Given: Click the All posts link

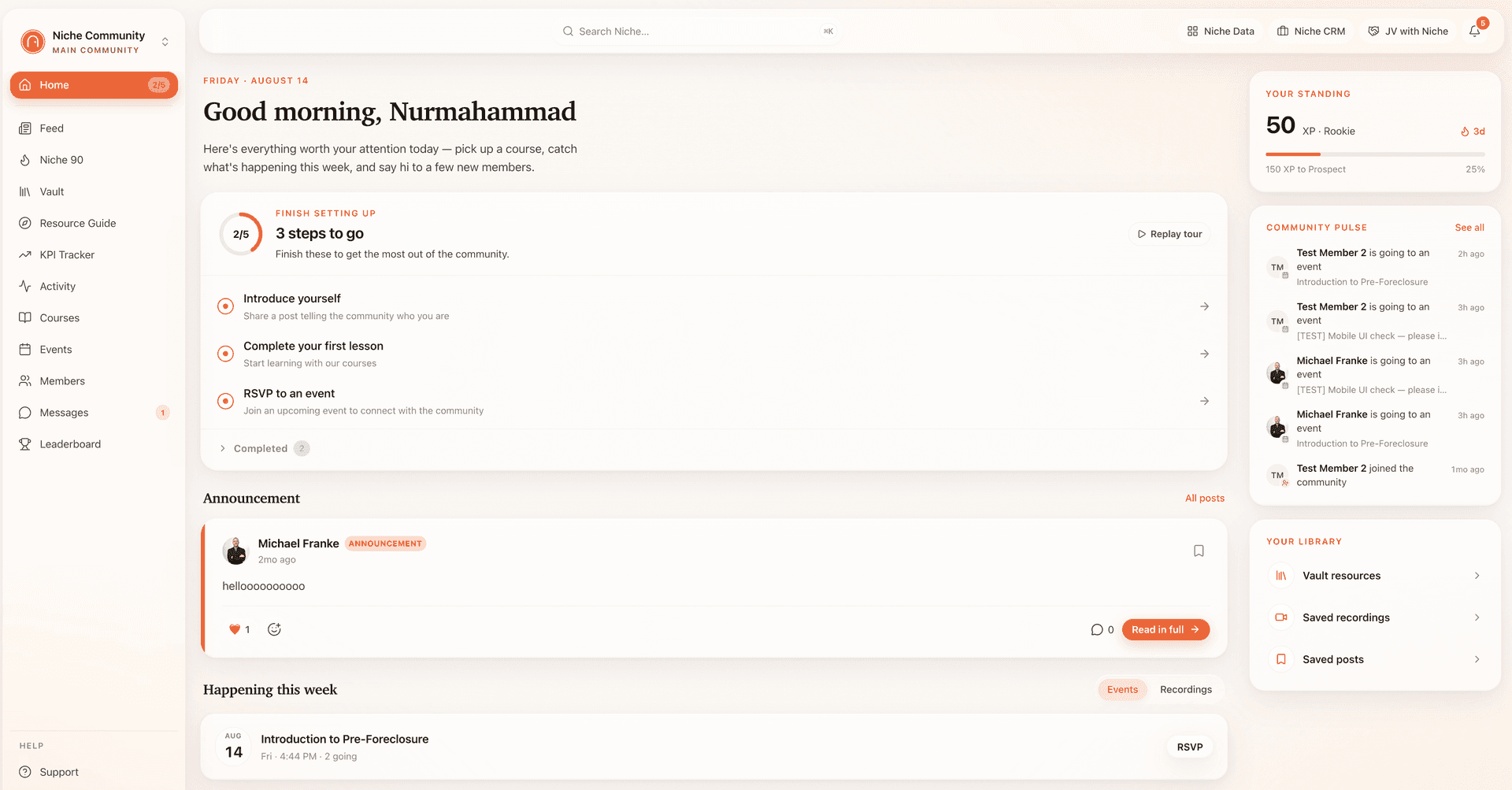Looking at the screenshot, I should (1205, 498).
